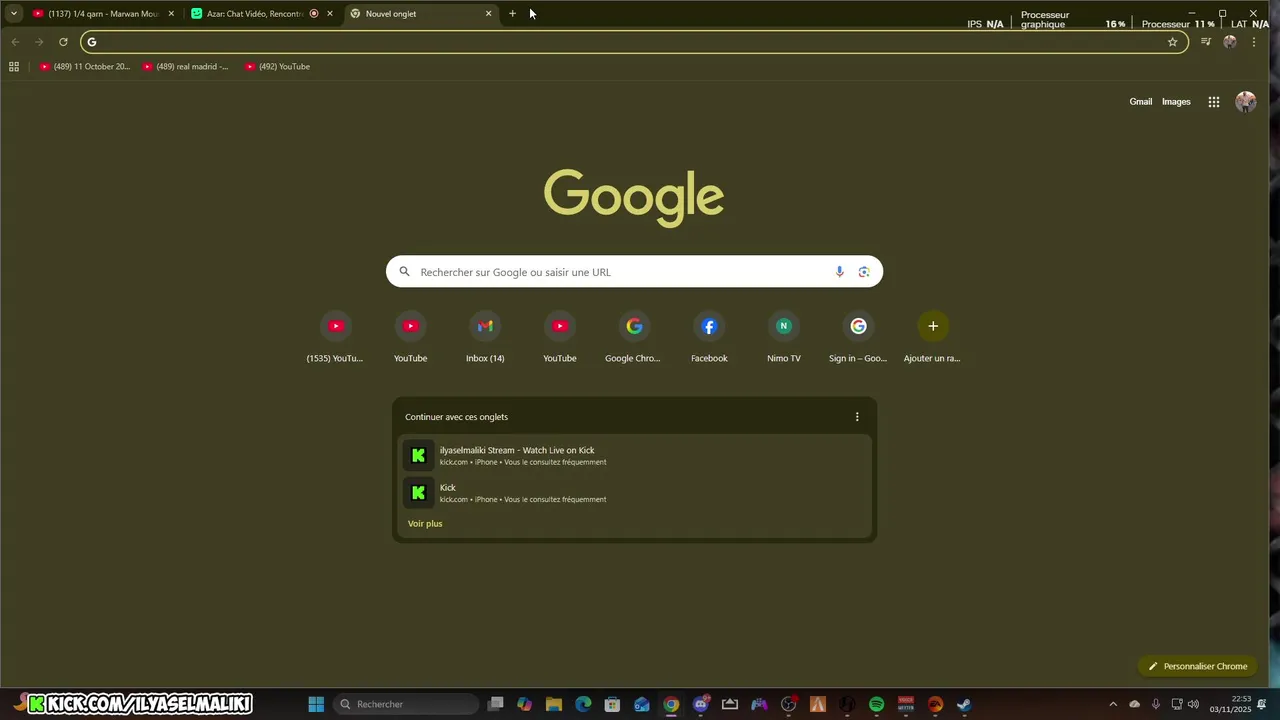
Task: Open Microsoft Store from the taskbar
Action: (x=612, y=704)
